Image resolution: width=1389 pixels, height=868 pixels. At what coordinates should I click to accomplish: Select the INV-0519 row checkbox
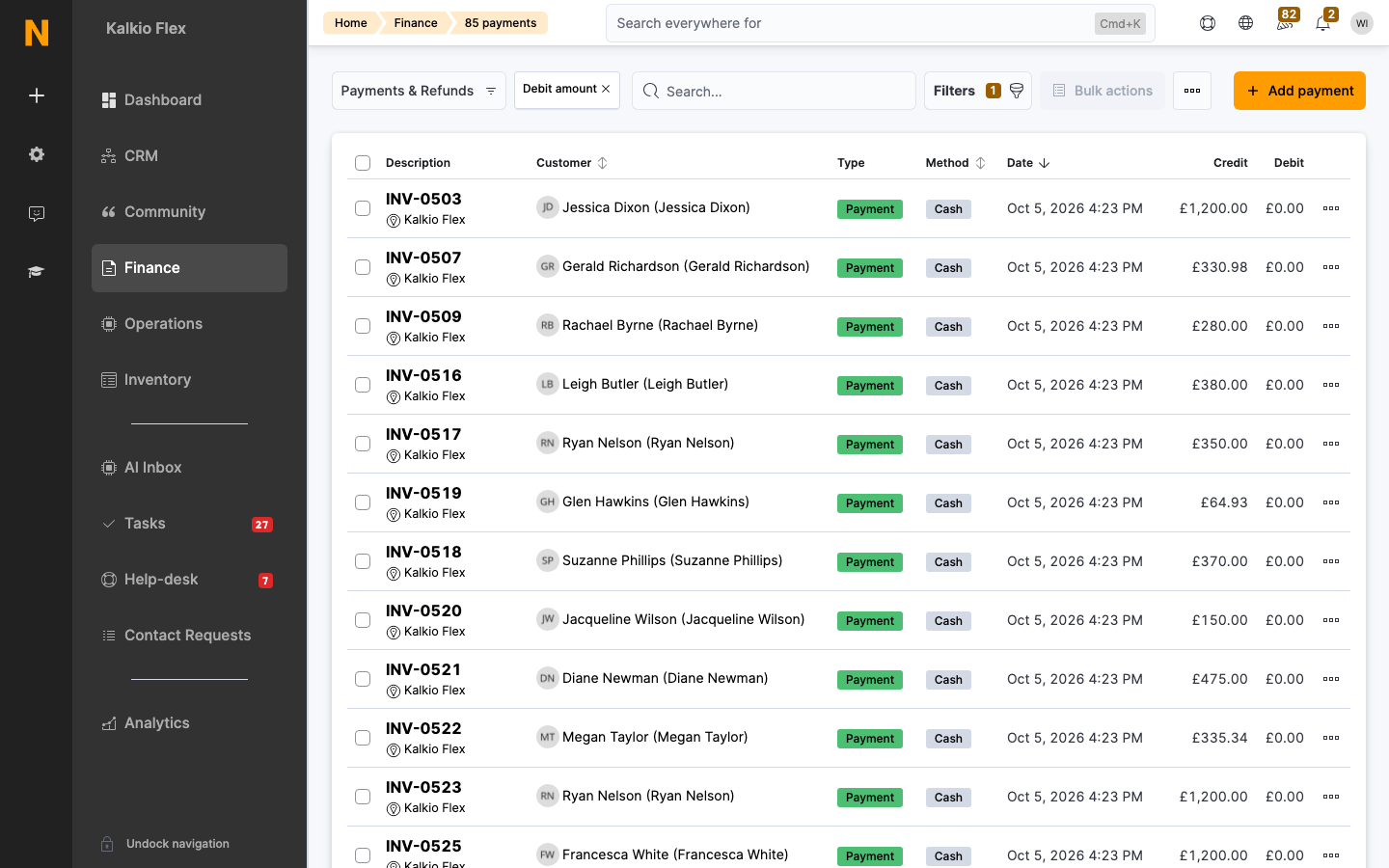363,502
